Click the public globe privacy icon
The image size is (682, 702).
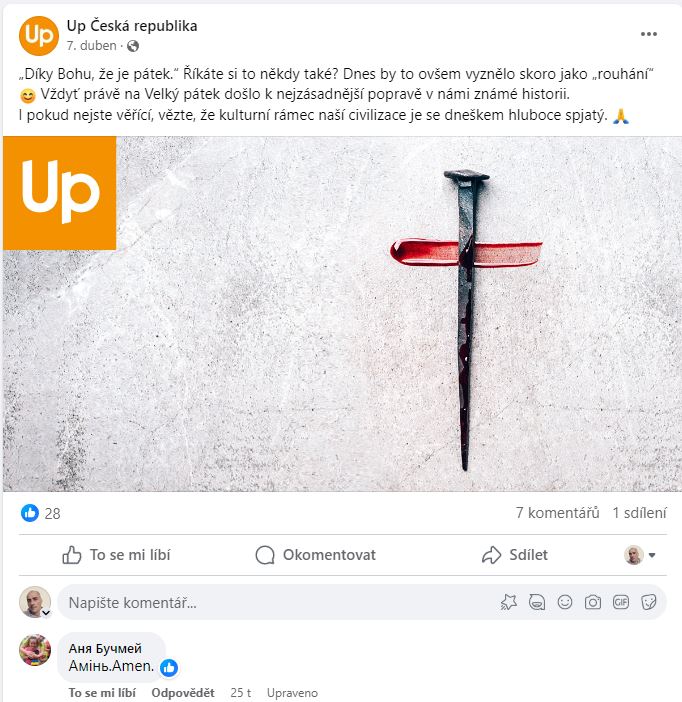click(x=133, y=46)
